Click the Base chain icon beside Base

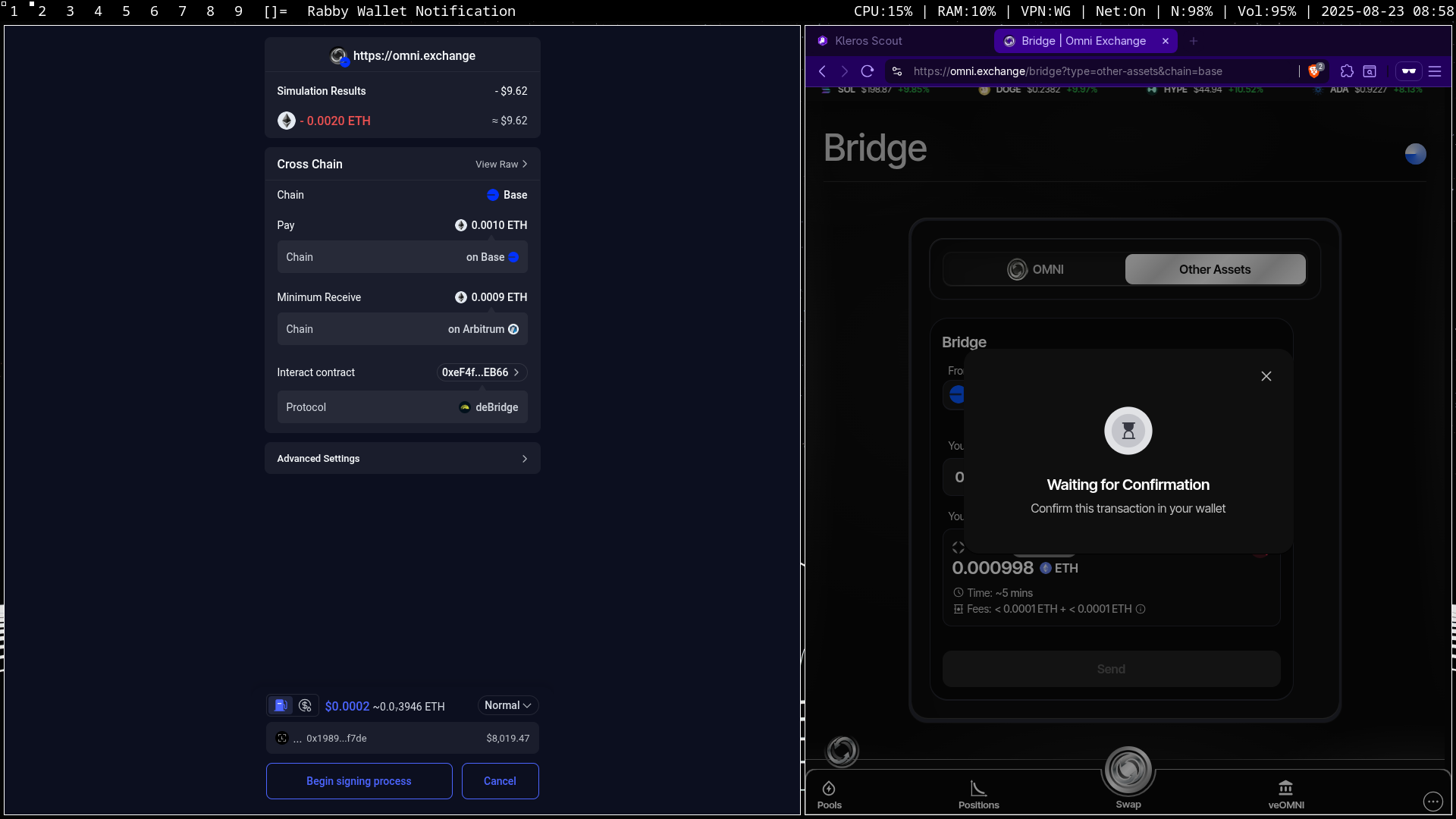(x=492, y=195)
